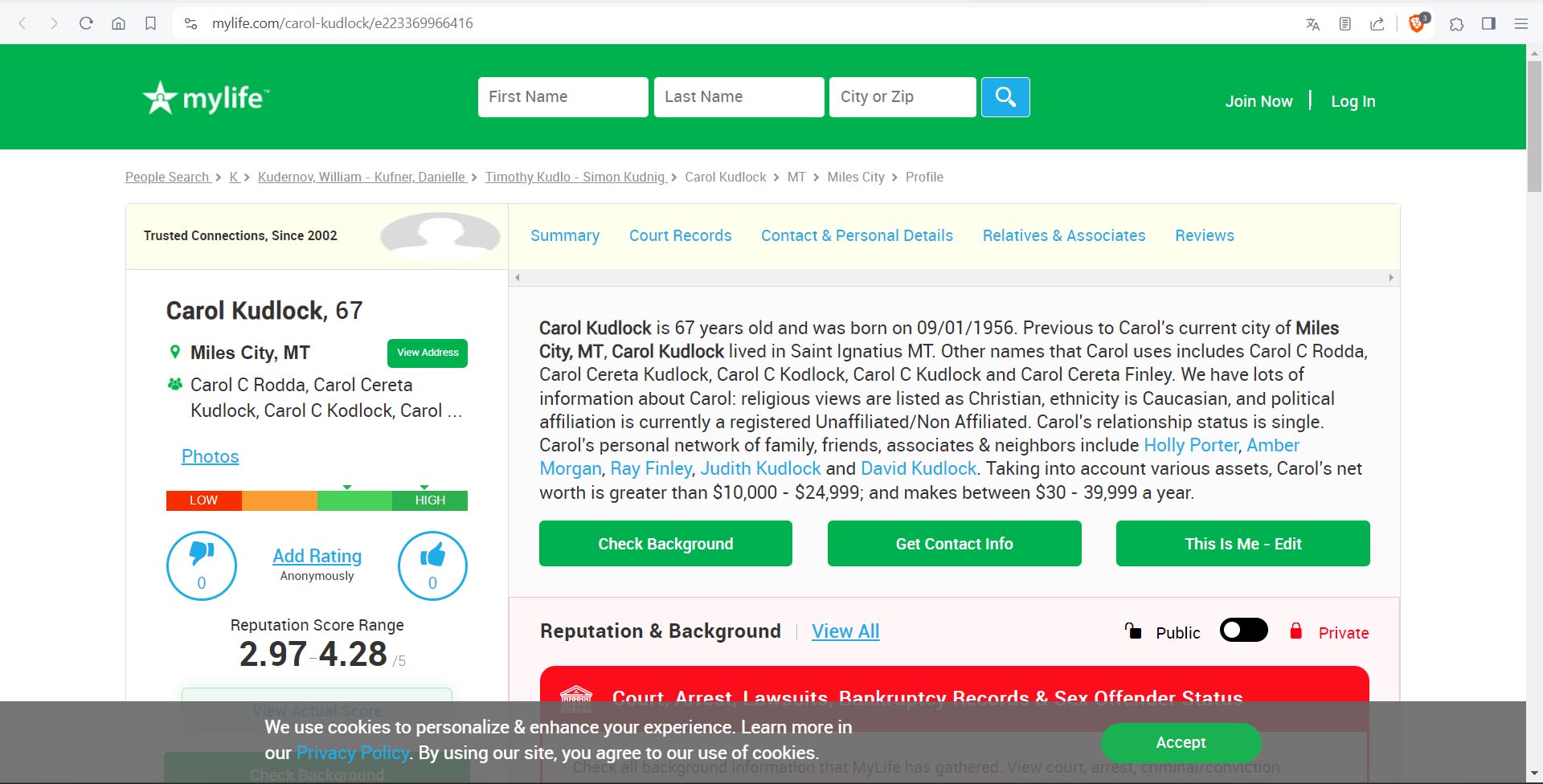1543x784 pixels.
Task: Click the orange segment of reputation bar
Action: pyautogui.click(x=280, y=500)
